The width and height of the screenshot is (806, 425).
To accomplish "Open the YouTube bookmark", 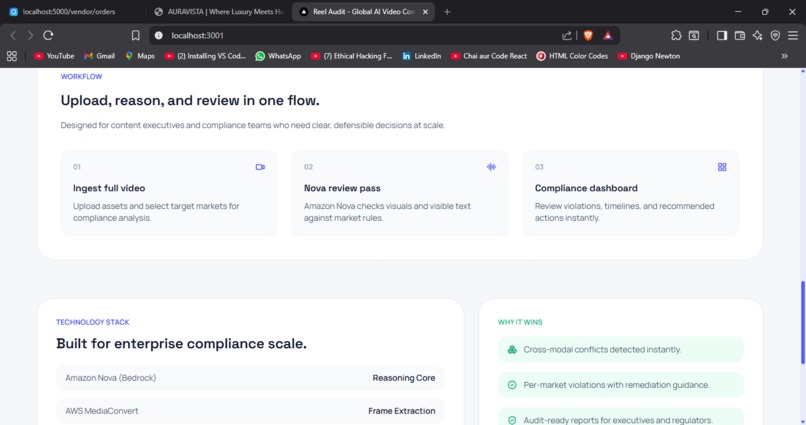I will point(54,56).
